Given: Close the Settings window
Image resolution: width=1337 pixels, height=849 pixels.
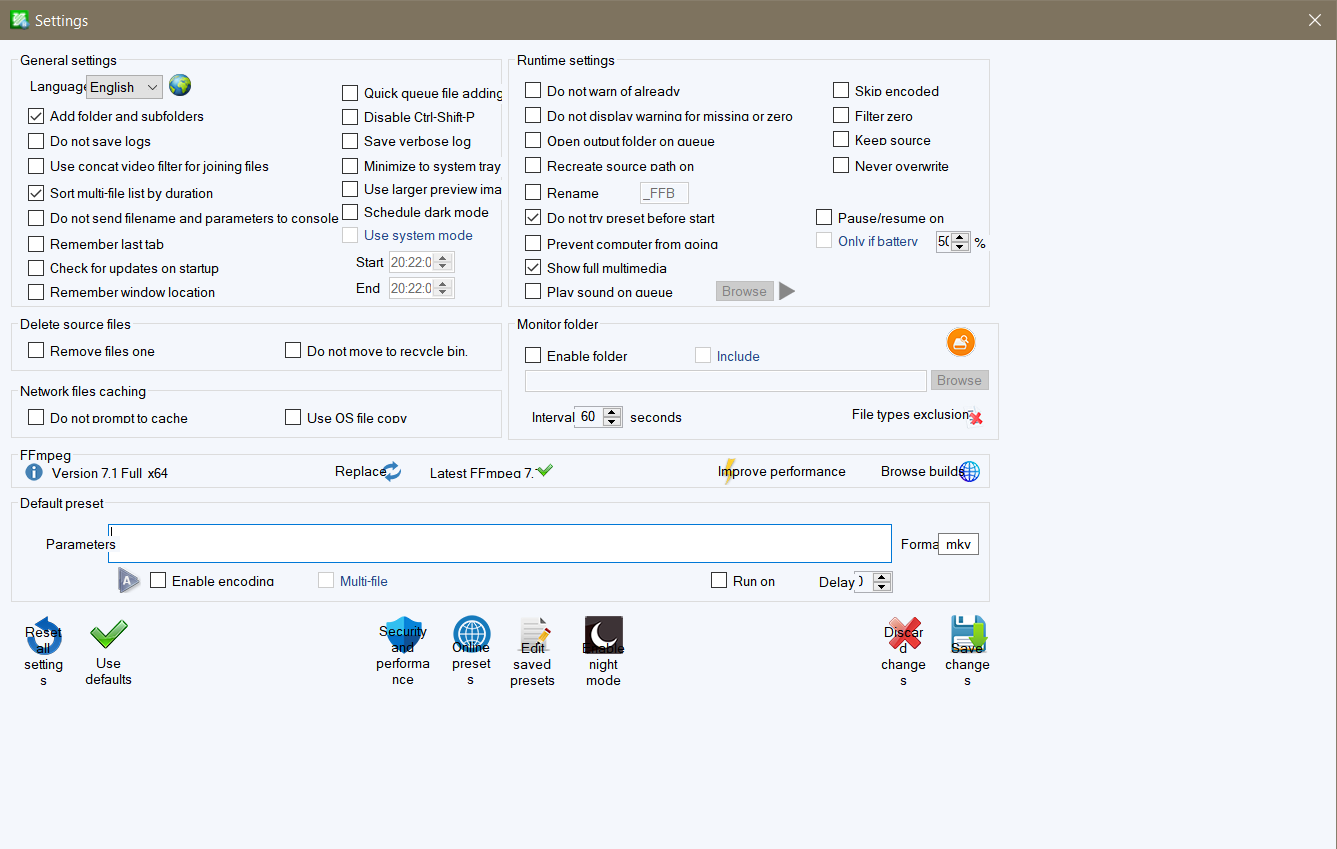Looking at the screenshot, I should (1315, 20).
